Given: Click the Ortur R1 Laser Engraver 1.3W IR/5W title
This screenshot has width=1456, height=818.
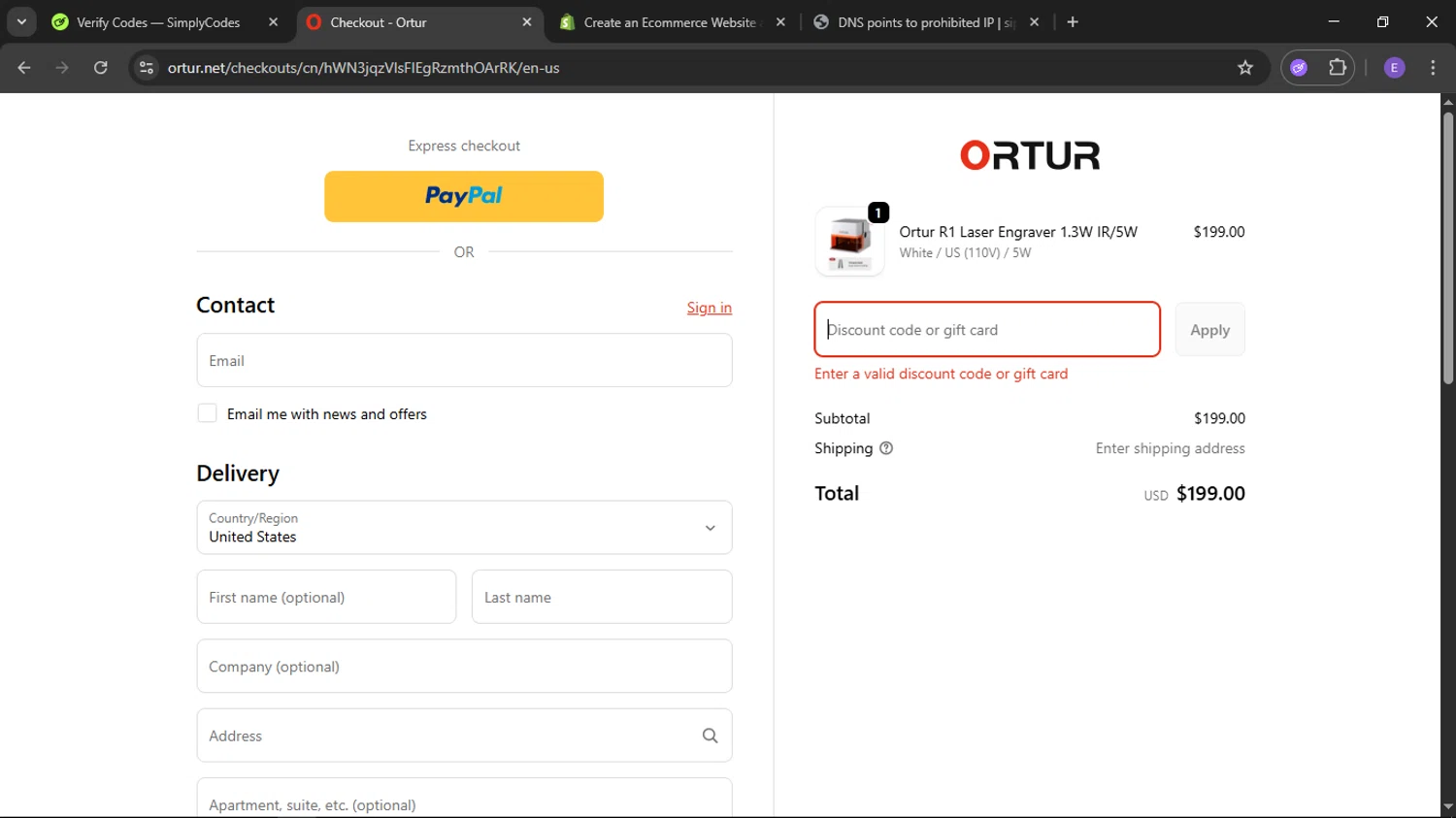Looking at the screenshot, I should tap(1018, 232).
